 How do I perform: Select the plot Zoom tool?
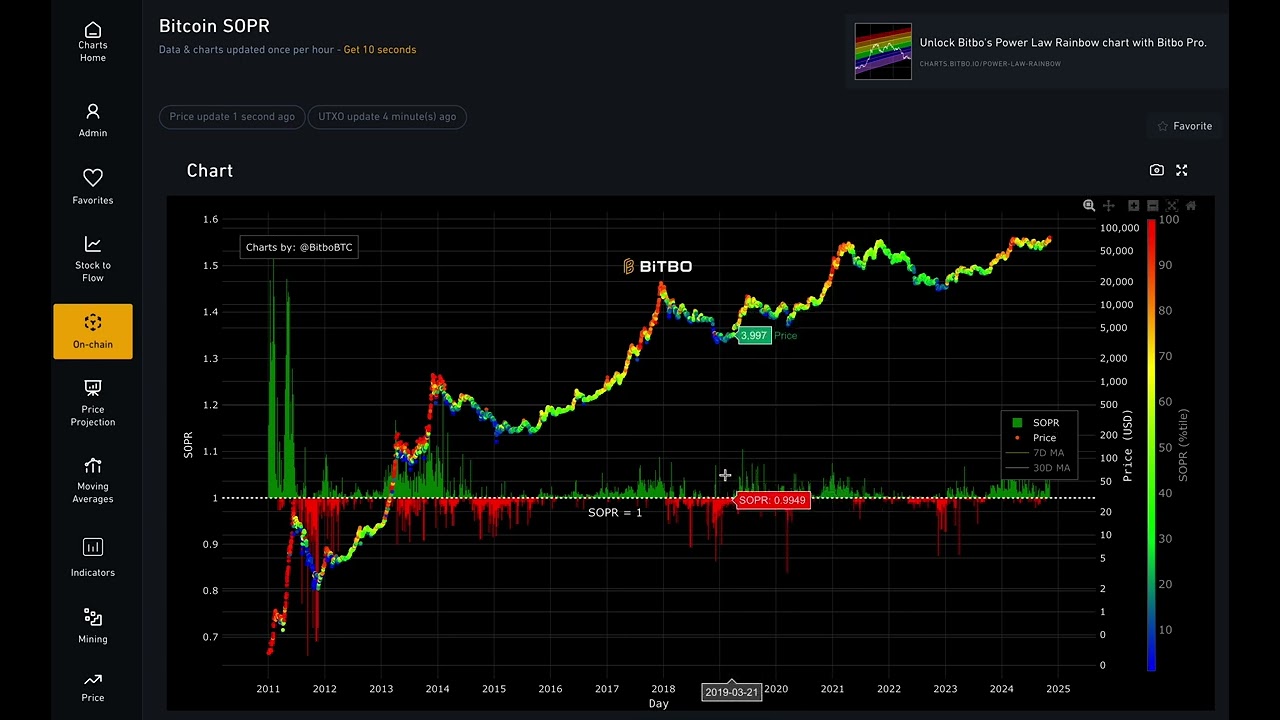click(1089, 205)
